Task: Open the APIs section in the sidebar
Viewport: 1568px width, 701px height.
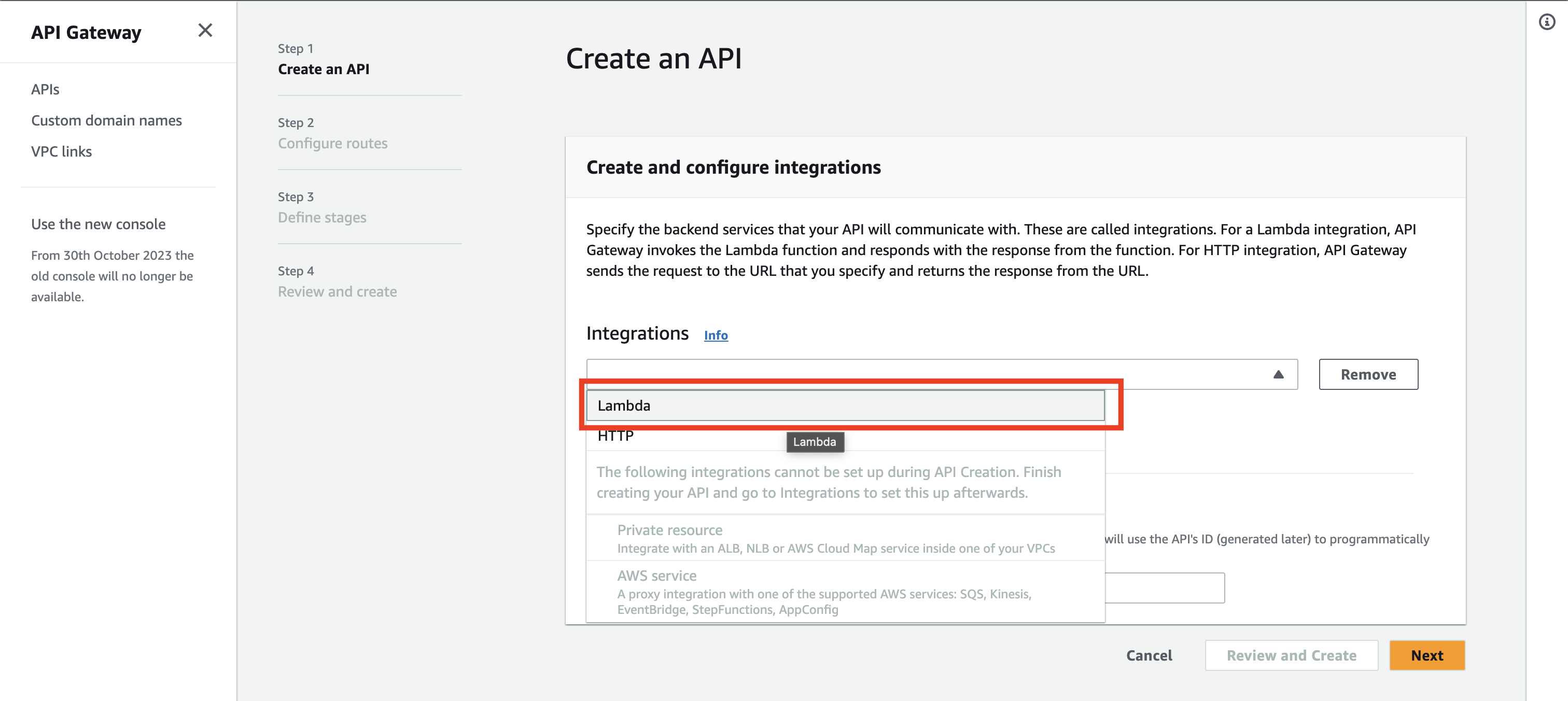Action: 45,89
